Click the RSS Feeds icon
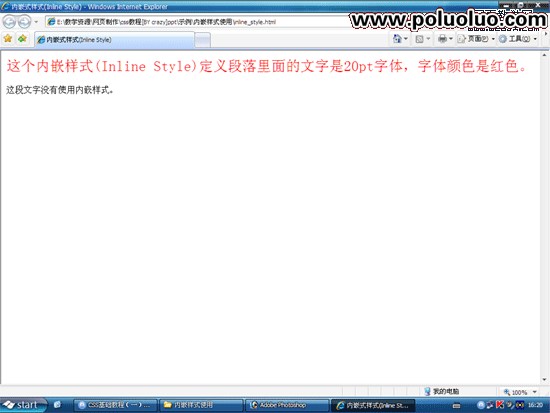 tap(419, 39)
